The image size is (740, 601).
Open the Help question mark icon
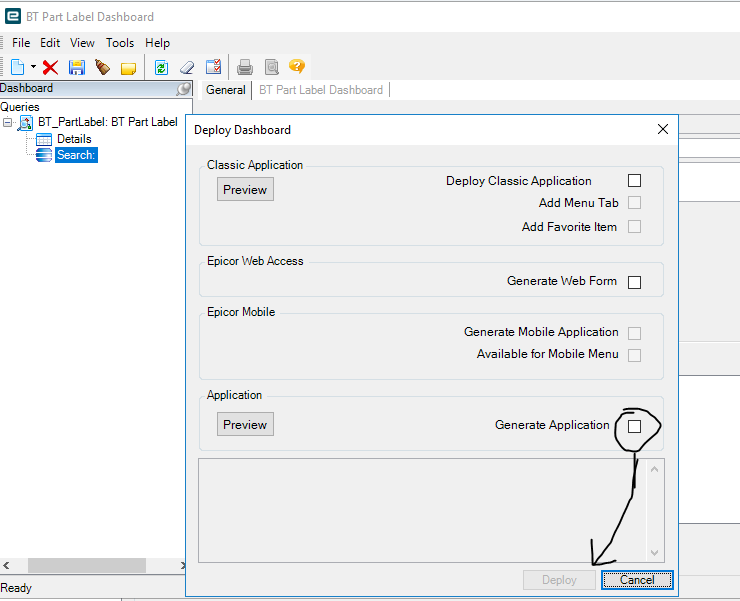coord(297,66)
